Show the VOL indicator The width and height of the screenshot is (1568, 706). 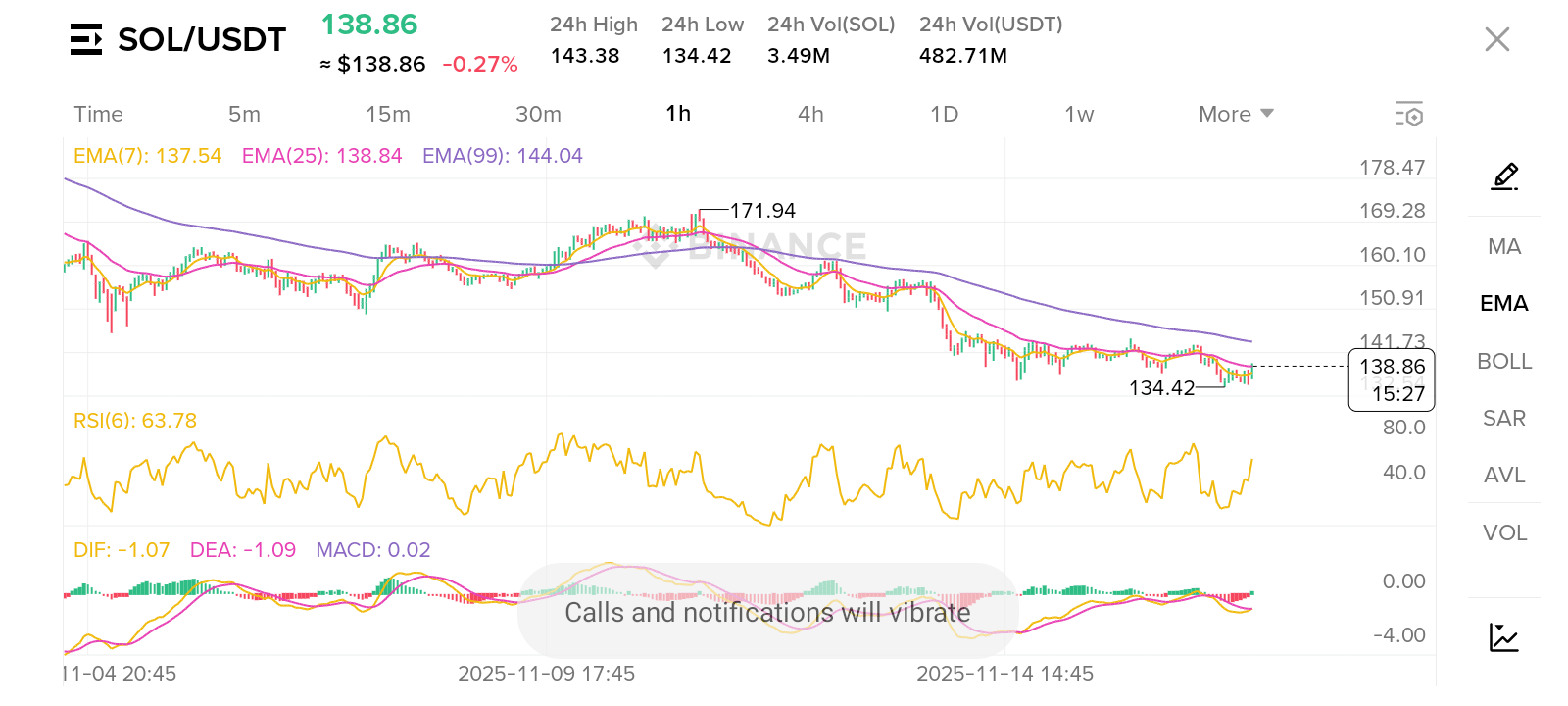pyautogui.click(x=1504, y=532)
